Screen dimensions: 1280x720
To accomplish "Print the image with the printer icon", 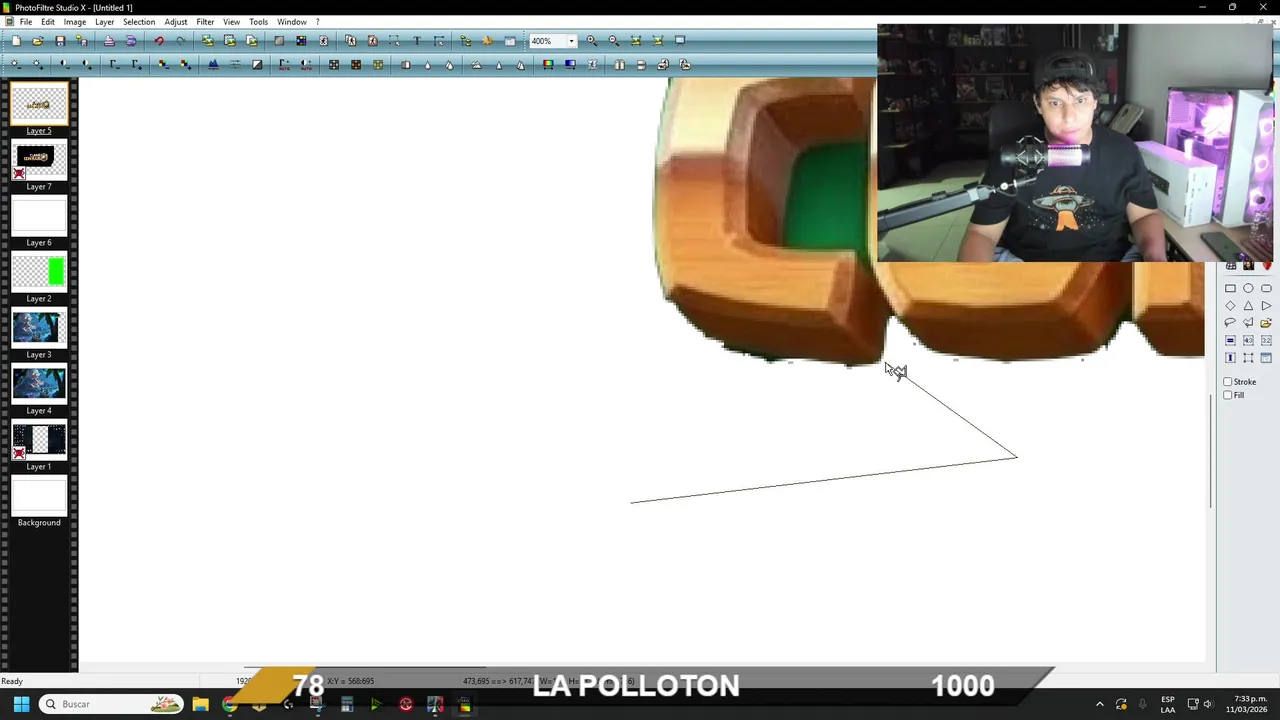I will [109, 41].
